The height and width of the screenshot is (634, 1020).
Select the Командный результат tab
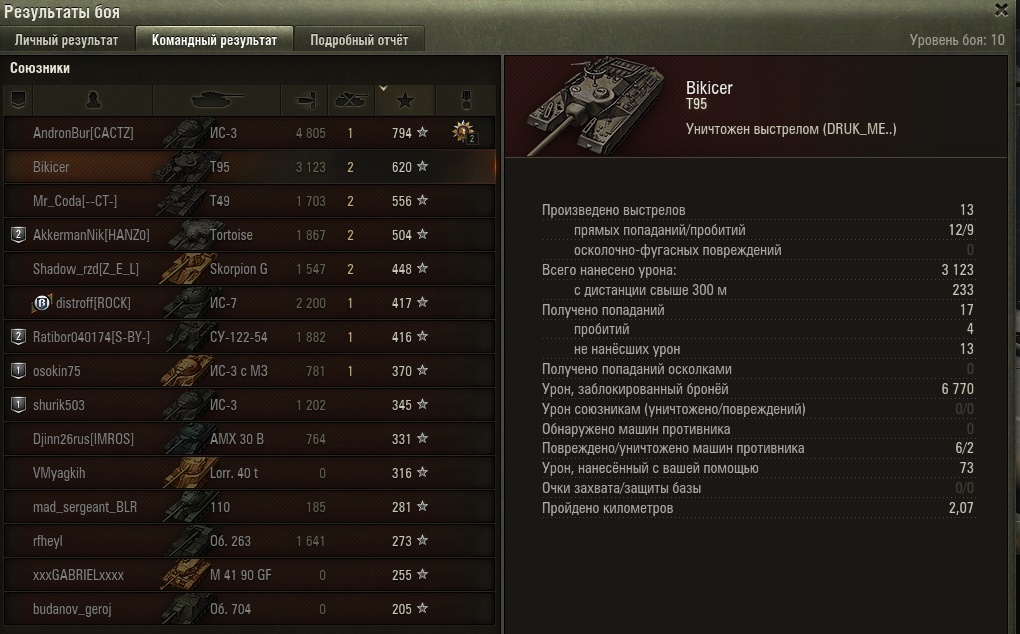tap(214, 40)
